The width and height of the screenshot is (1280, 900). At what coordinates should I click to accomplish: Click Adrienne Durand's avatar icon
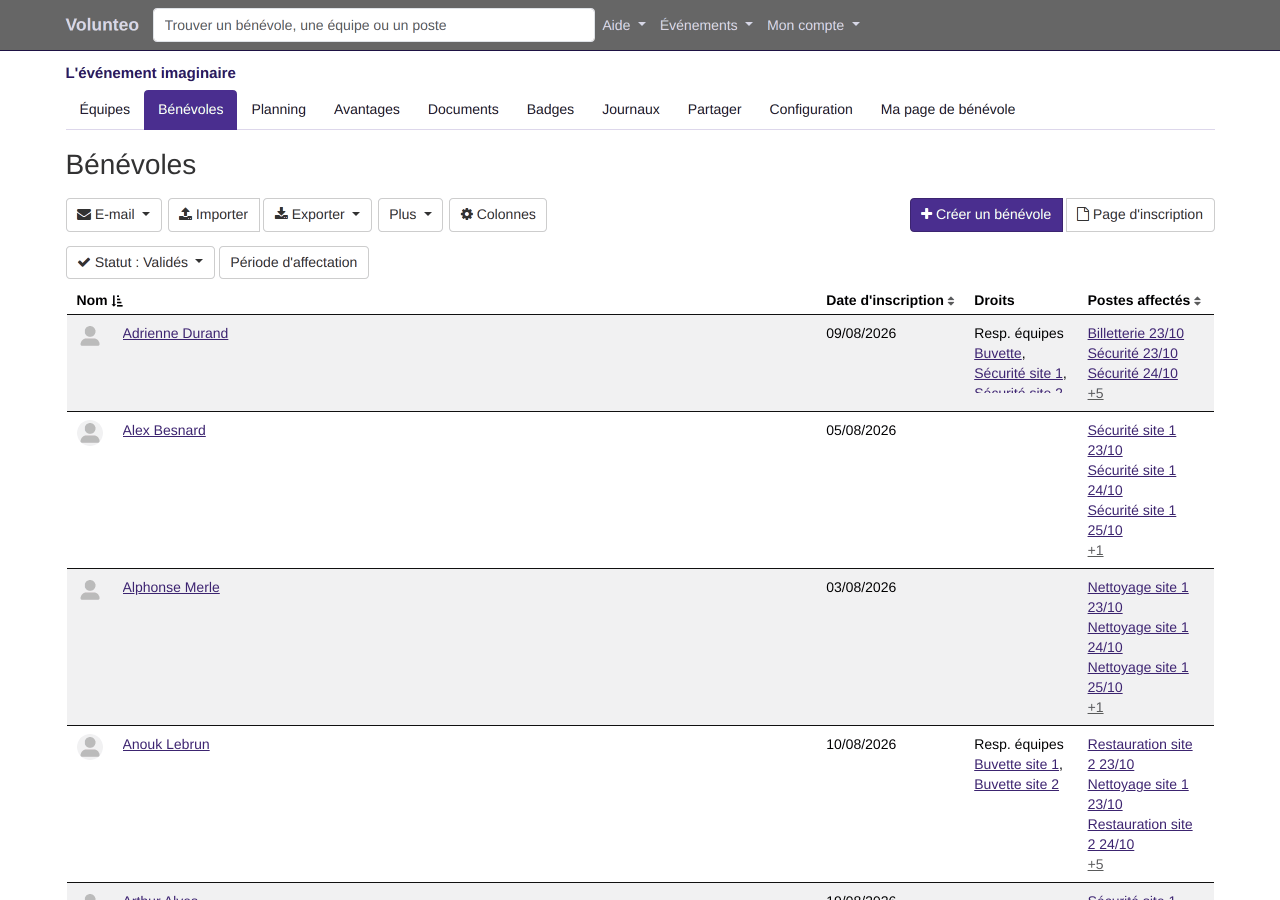click(90, 336)
